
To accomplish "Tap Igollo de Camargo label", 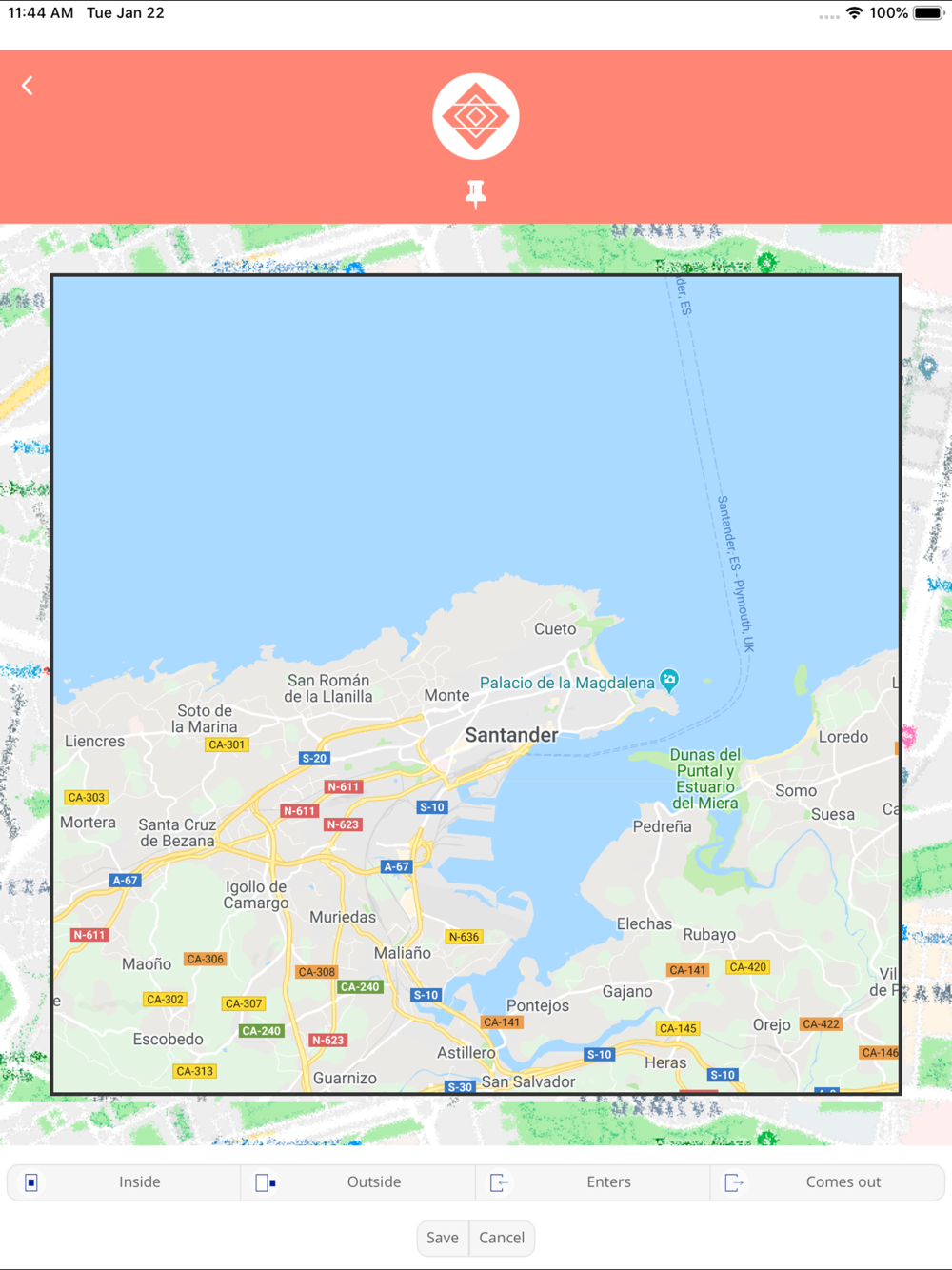I will click(256, 895).
